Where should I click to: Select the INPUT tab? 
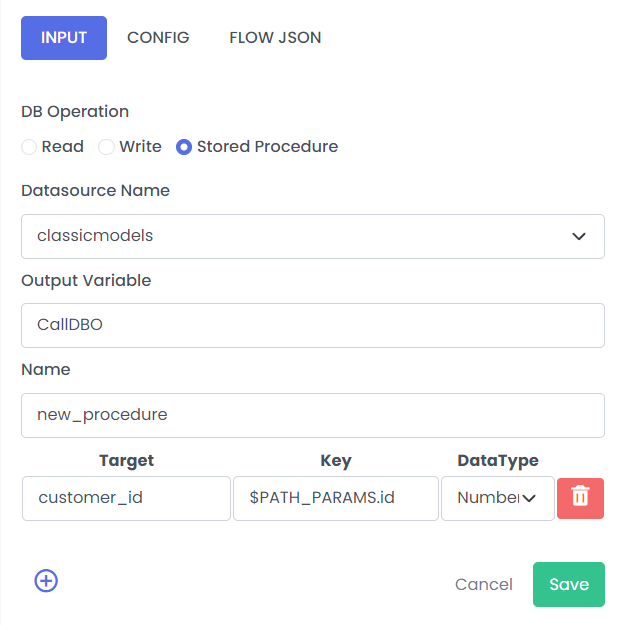(x=64, y=38)
